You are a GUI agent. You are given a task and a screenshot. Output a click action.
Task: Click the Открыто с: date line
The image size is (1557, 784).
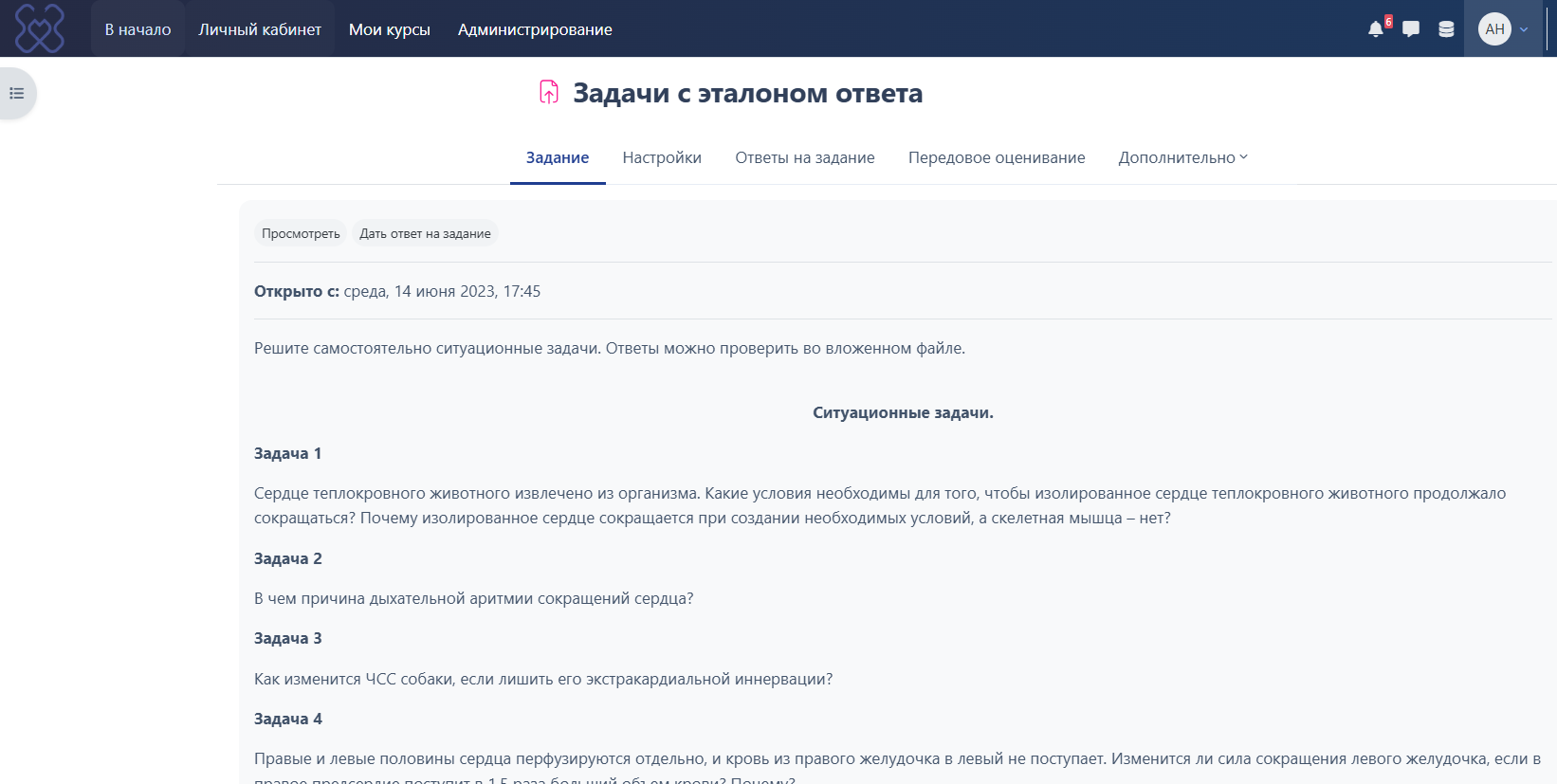pyautogui.click(x=397, y=291)
